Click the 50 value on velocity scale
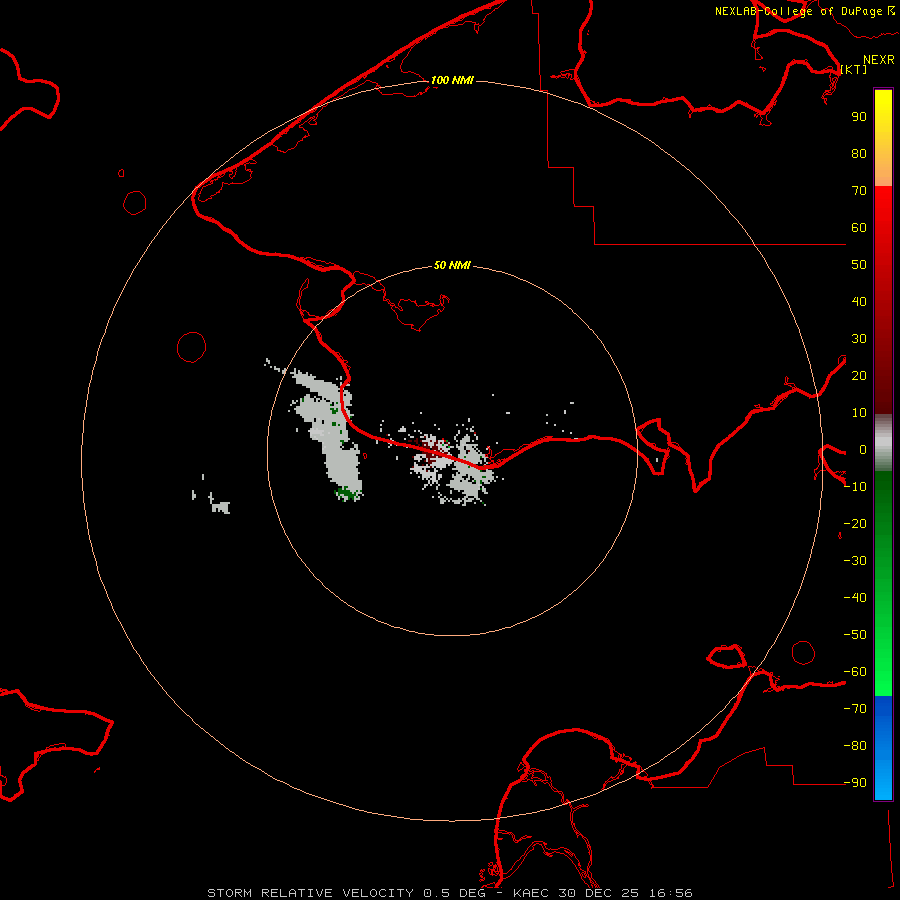Viewport: 900px width, 900px height. [x=859, y=265]
